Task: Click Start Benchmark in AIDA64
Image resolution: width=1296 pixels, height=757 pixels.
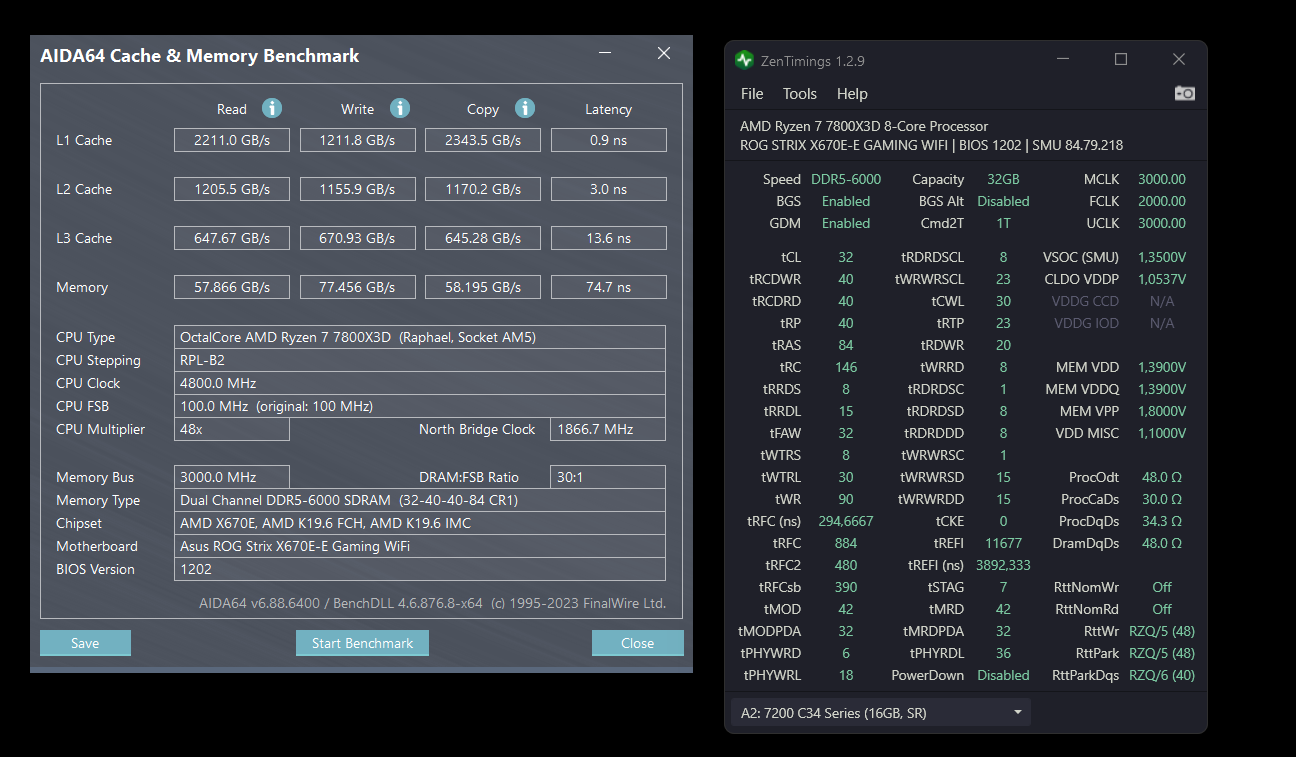Action: tap(362, 643)
